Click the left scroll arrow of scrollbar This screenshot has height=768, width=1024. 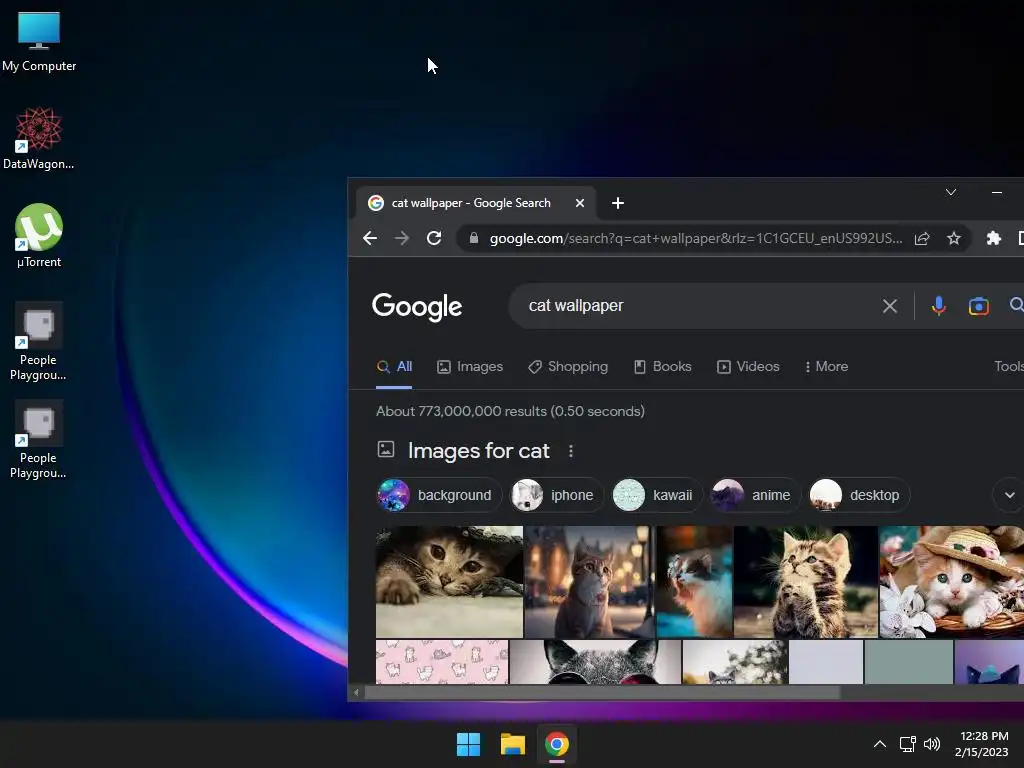[x=356, y=693]
